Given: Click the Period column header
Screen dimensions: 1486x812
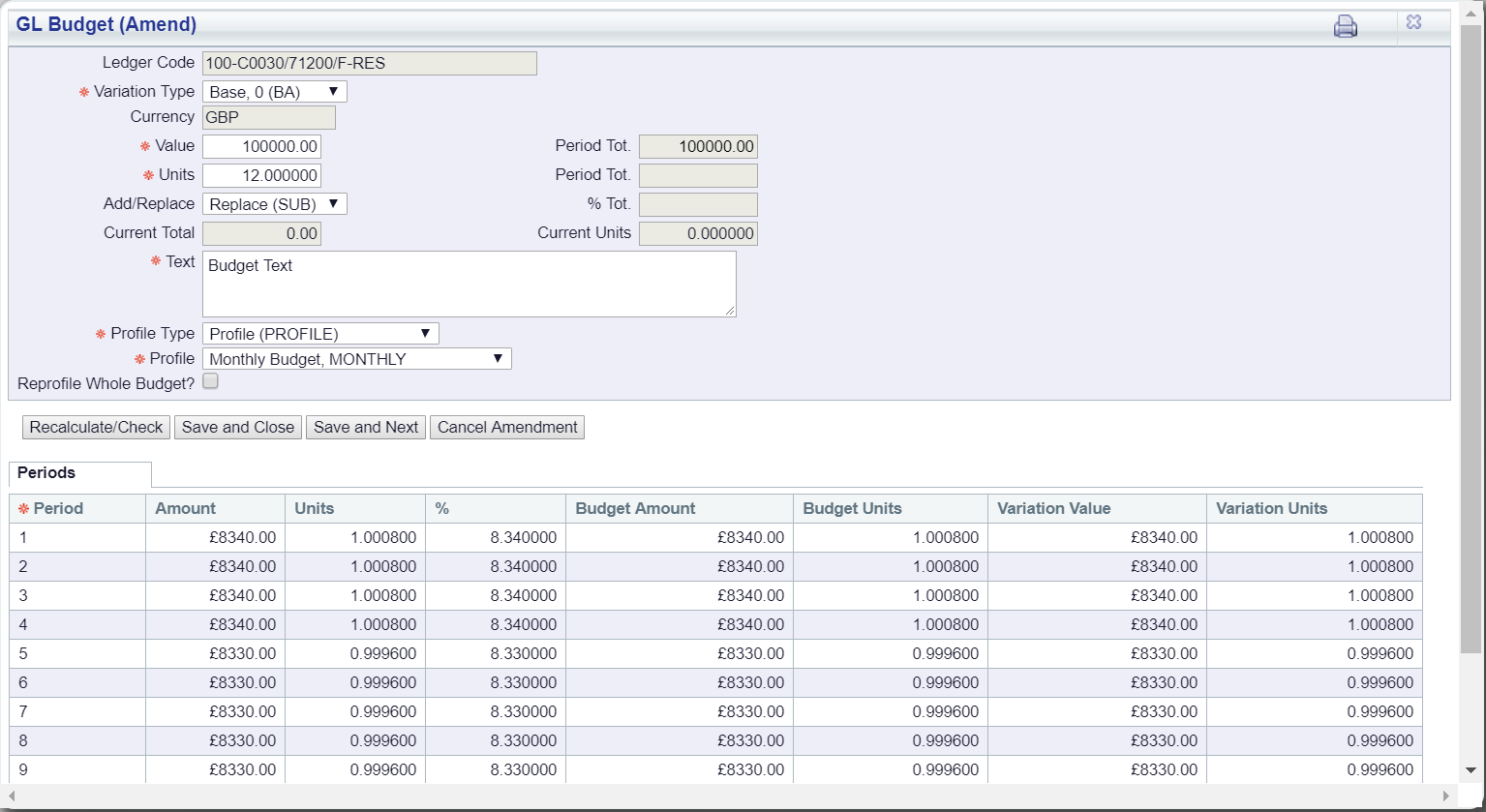Looking at the screenshot, I should pos(77,508).
